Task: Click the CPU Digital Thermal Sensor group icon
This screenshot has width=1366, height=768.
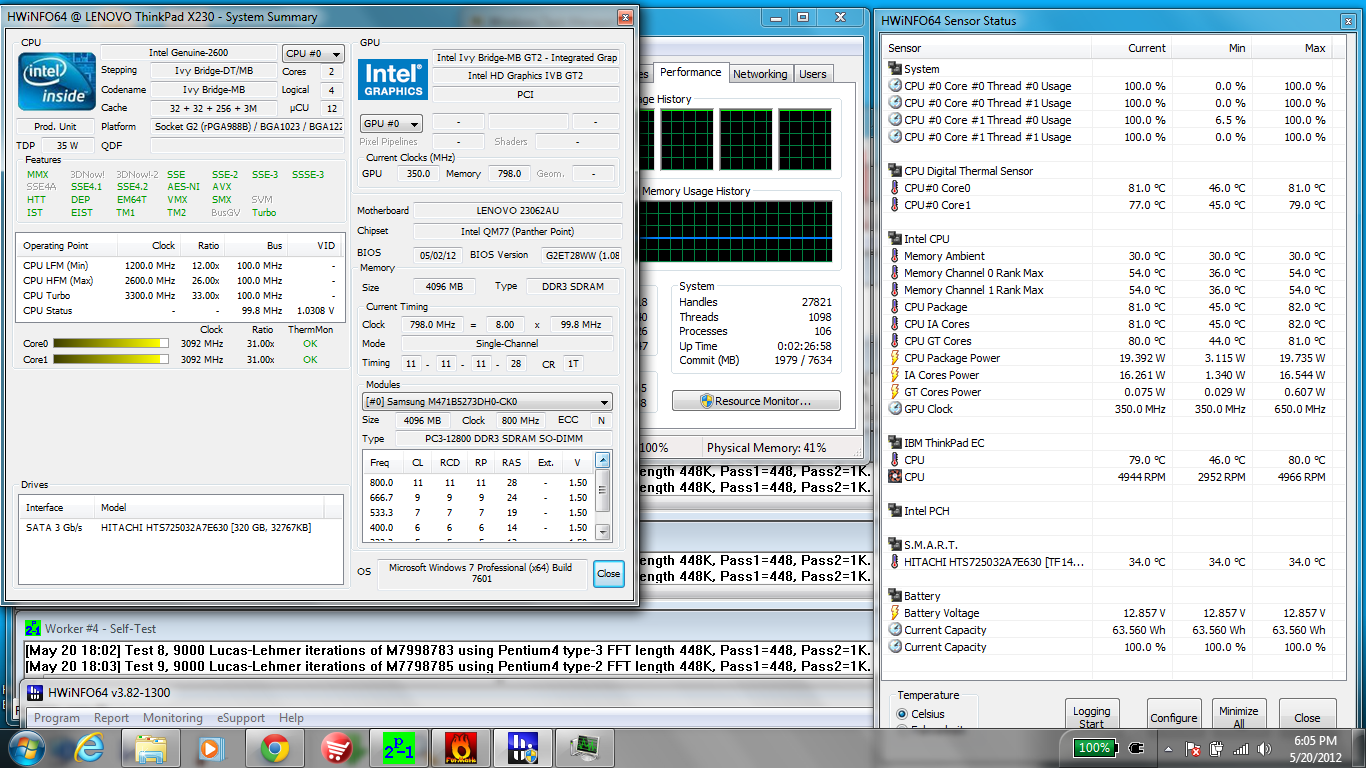Action: pos(895,171)
